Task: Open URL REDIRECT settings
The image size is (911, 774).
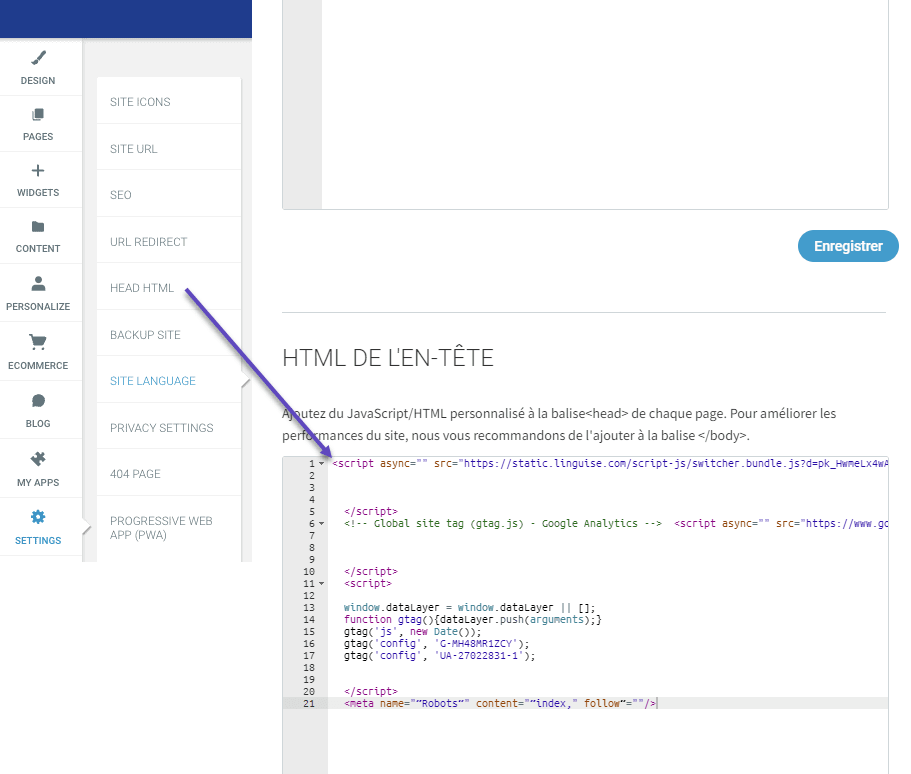Action: coord(169,242)
